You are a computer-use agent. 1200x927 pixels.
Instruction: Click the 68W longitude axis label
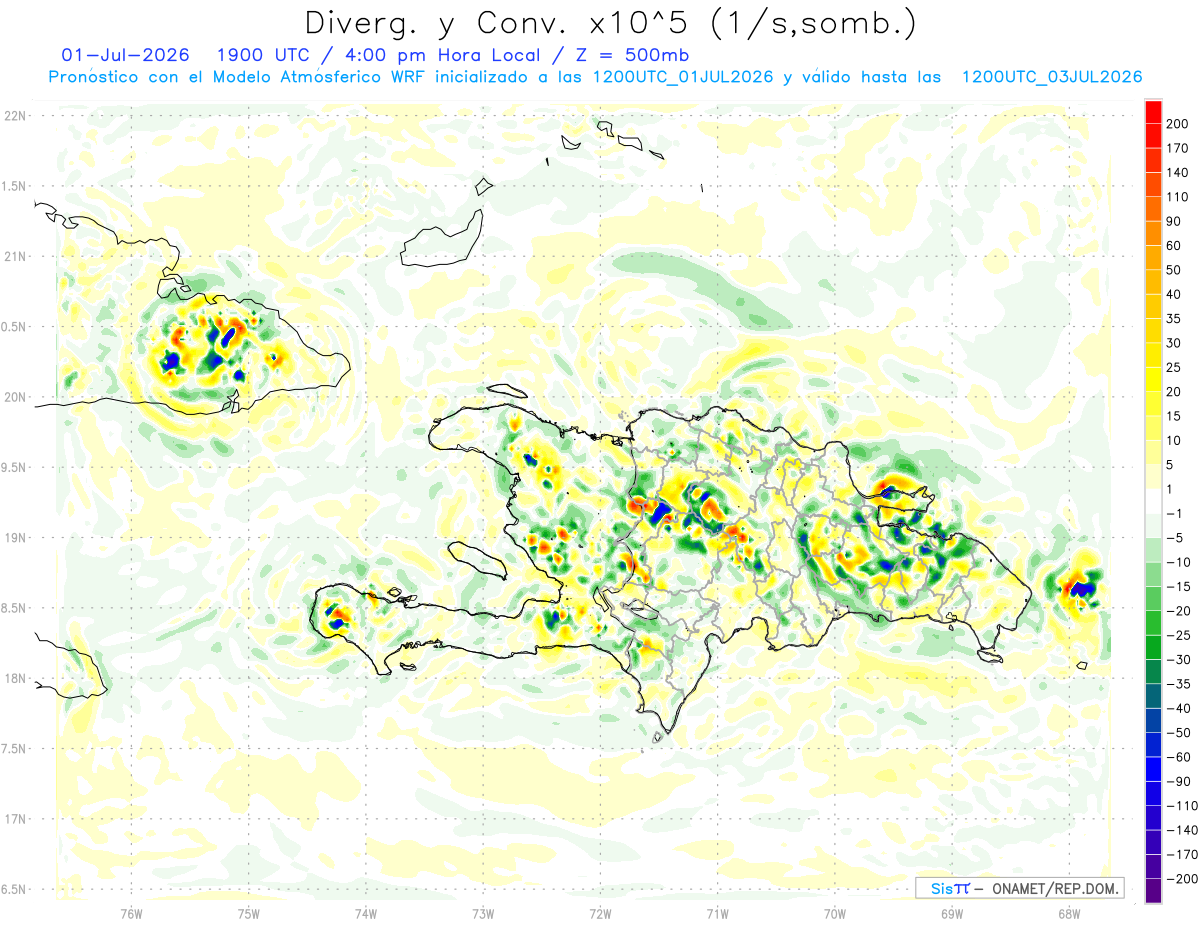click(x=1069, y=913)
